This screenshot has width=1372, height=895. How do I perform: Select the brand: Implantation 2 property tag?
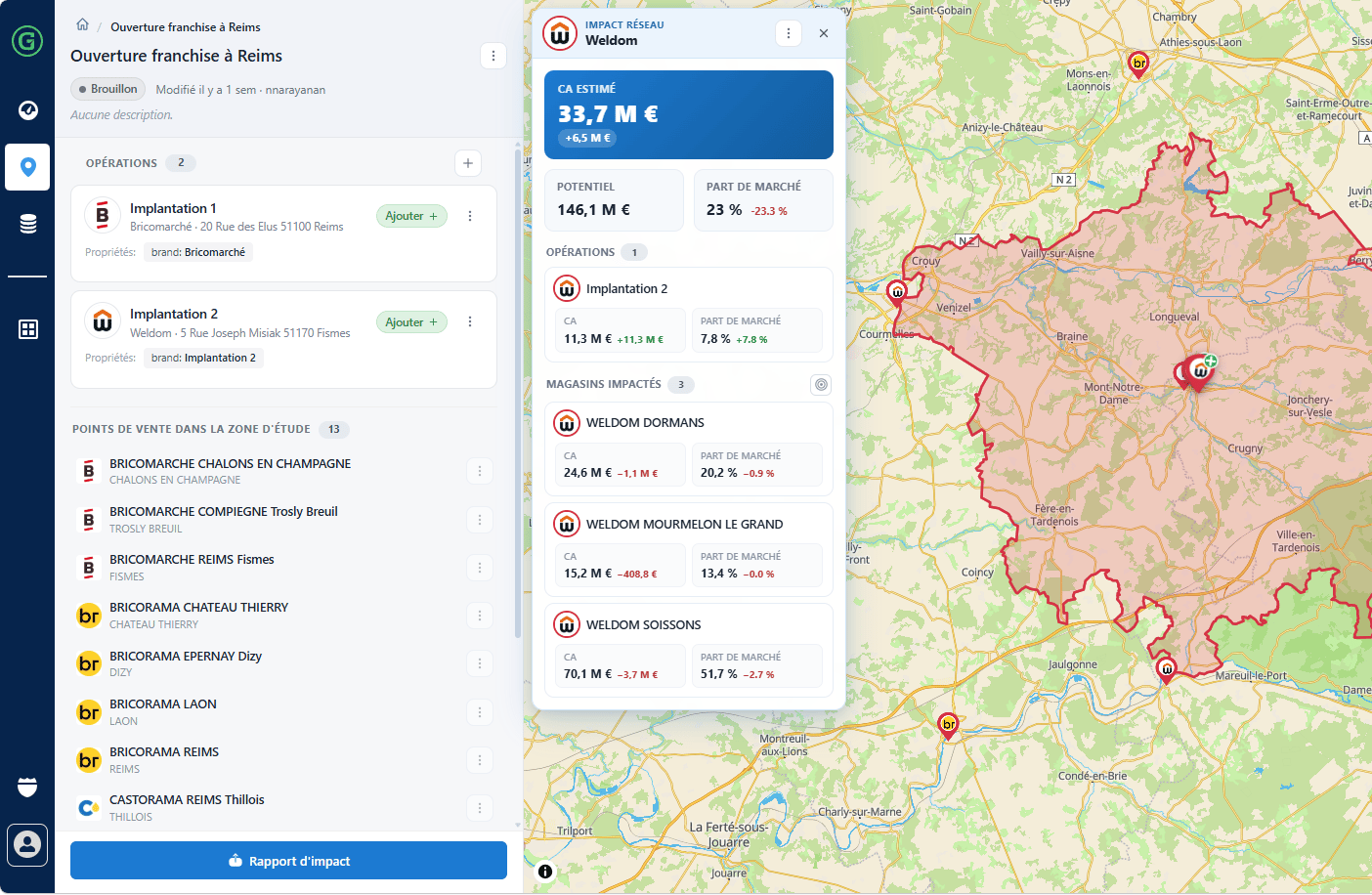pyautogui.click(x=203, y=358)
